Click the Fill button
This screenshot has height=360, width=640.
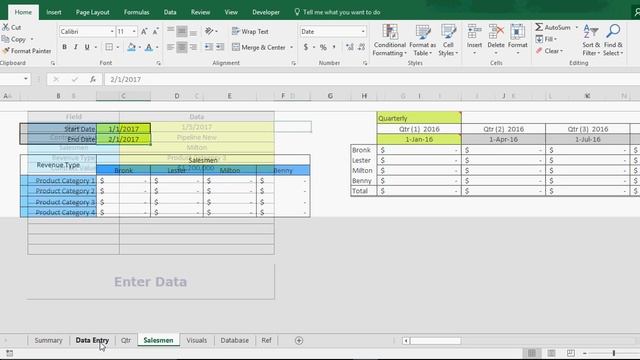[x=546, y=39]
